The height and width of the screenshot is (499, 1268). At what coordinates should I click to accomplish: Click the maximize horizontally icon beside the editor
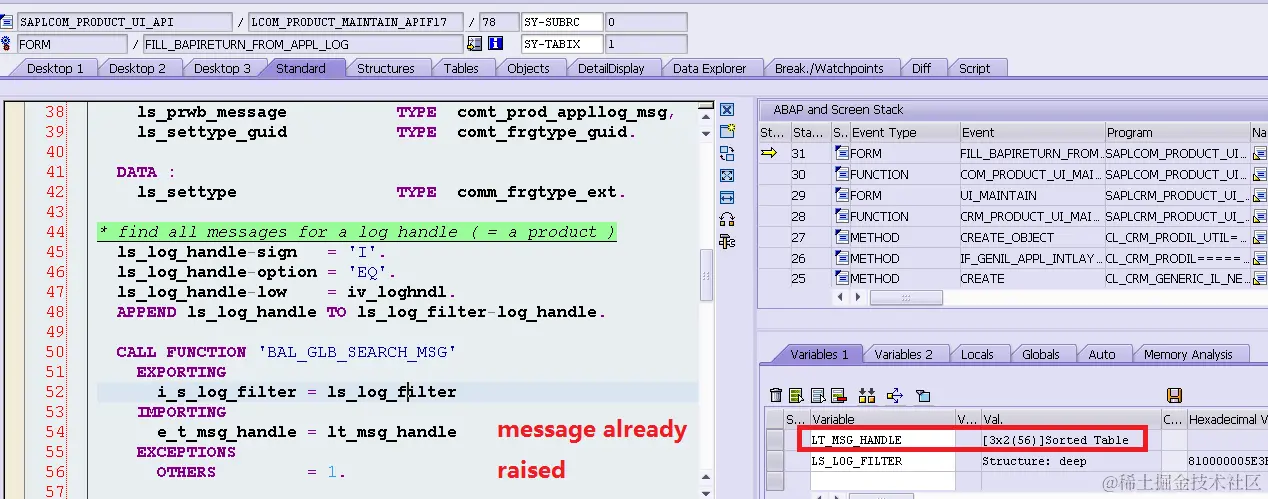tap(727, 197)
